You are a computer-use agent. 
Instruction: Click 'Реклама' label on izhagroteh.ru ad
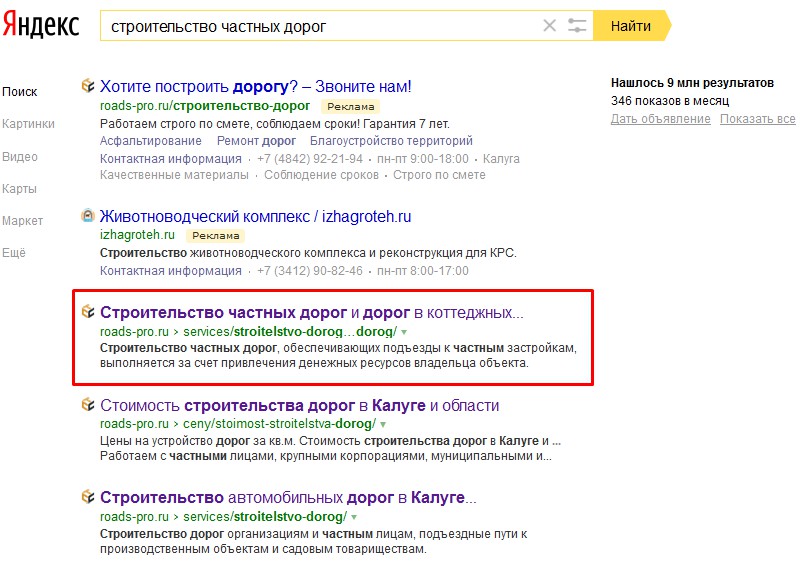(x=215, y=235)
